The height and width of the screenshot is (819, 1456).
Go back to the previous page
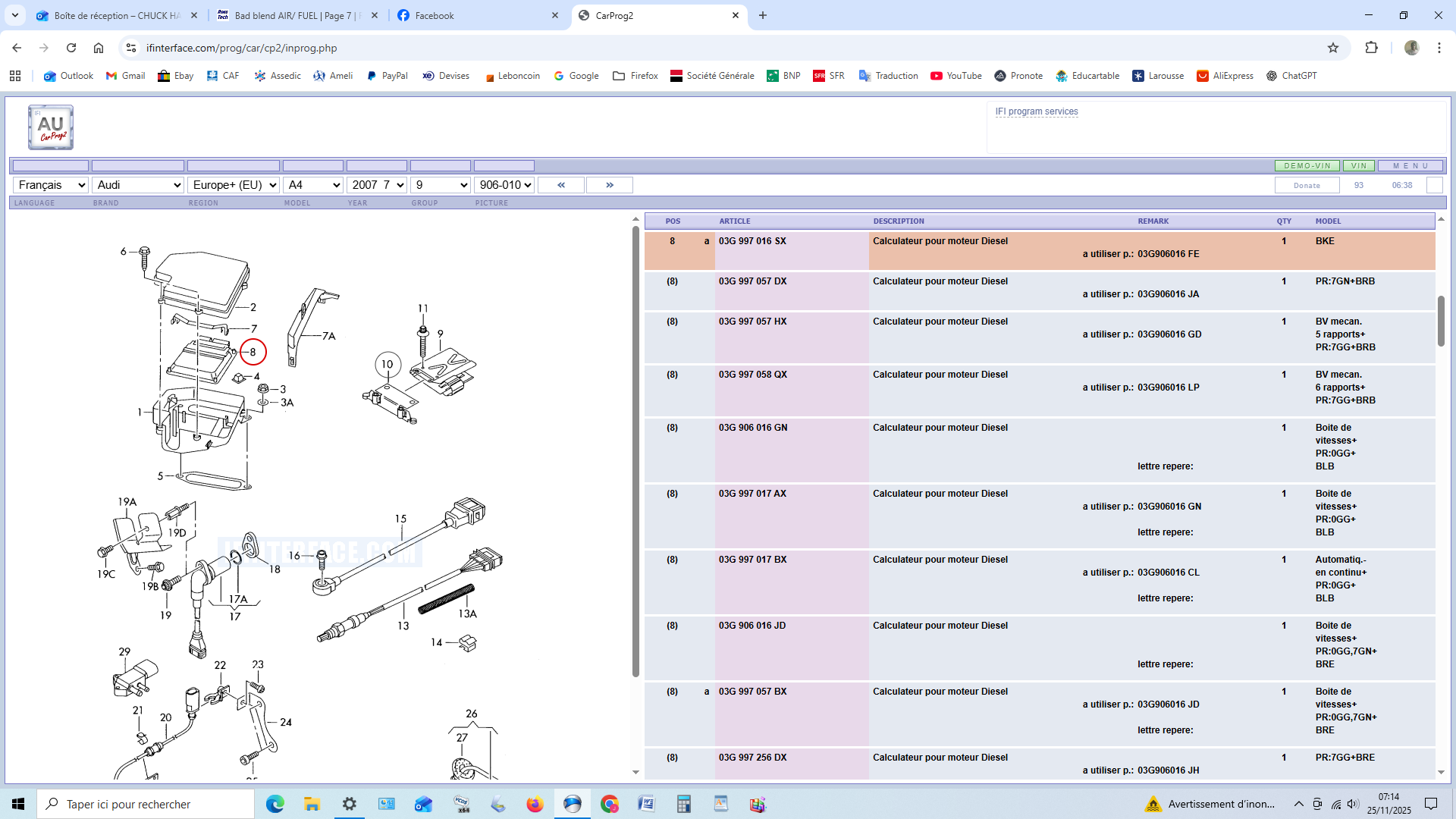[17, 48]
